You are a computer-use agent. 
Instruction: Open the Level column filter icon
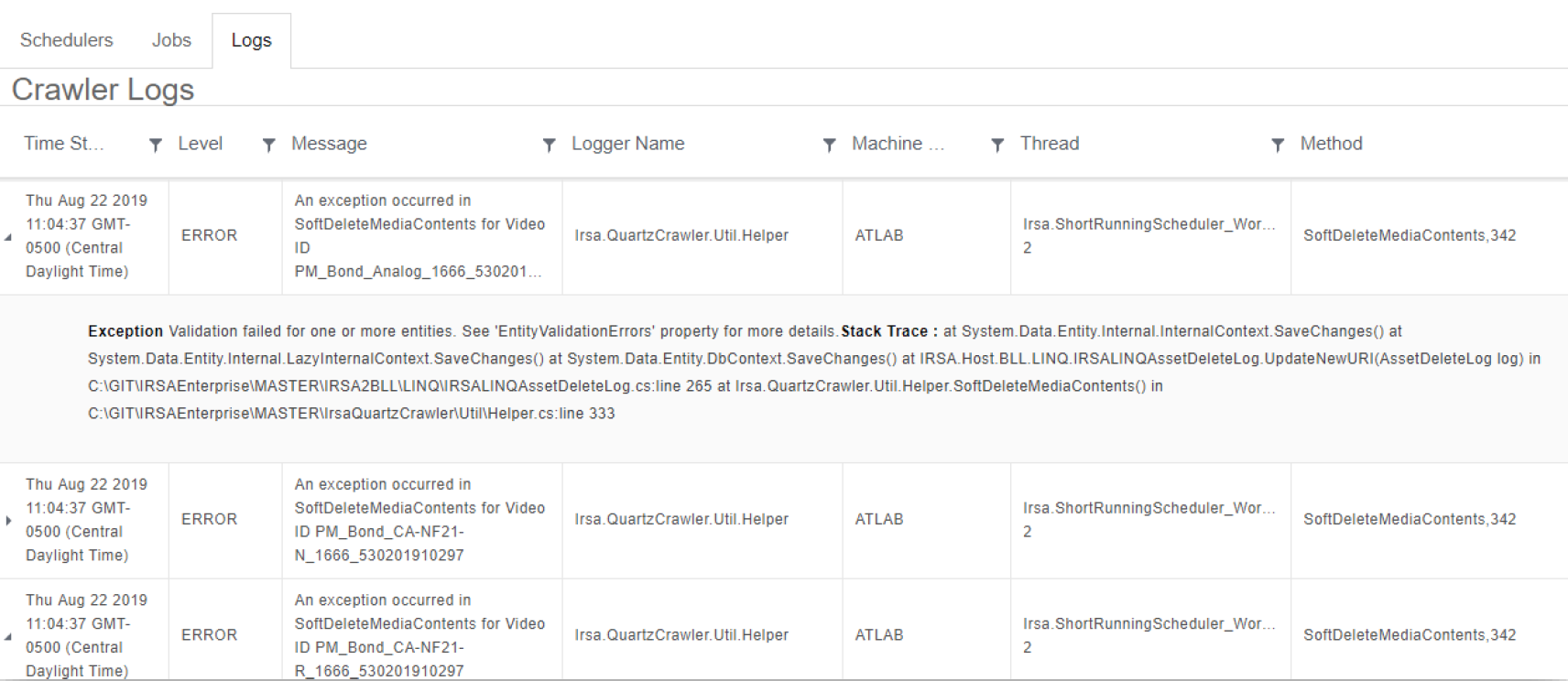click(x=268, y=145)
